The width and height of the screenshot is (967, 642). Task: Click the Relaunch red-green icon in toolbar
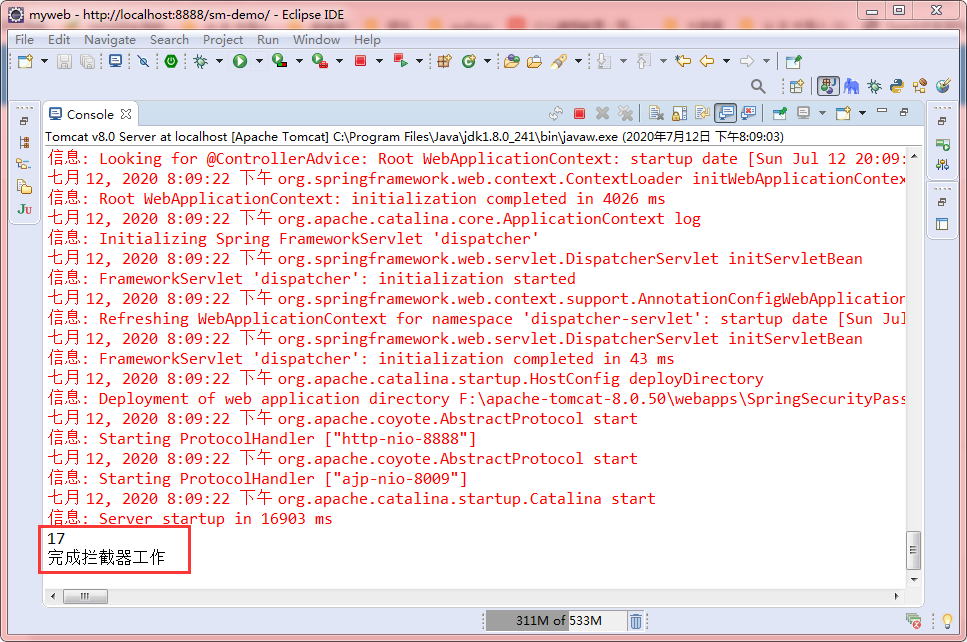[x=401, y=60]
